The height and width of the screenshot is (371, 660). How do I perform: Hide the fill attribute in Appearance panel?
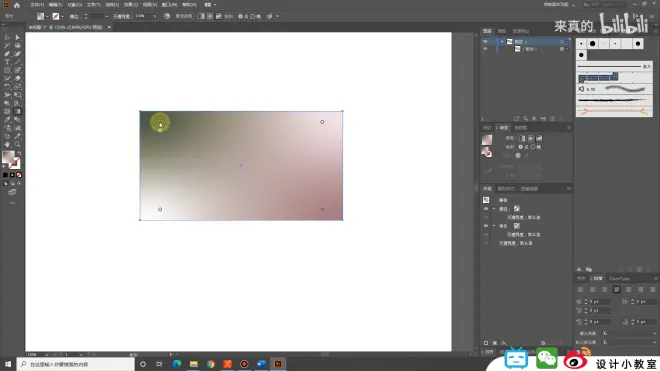pyautogui.click(x=486, y=226)
